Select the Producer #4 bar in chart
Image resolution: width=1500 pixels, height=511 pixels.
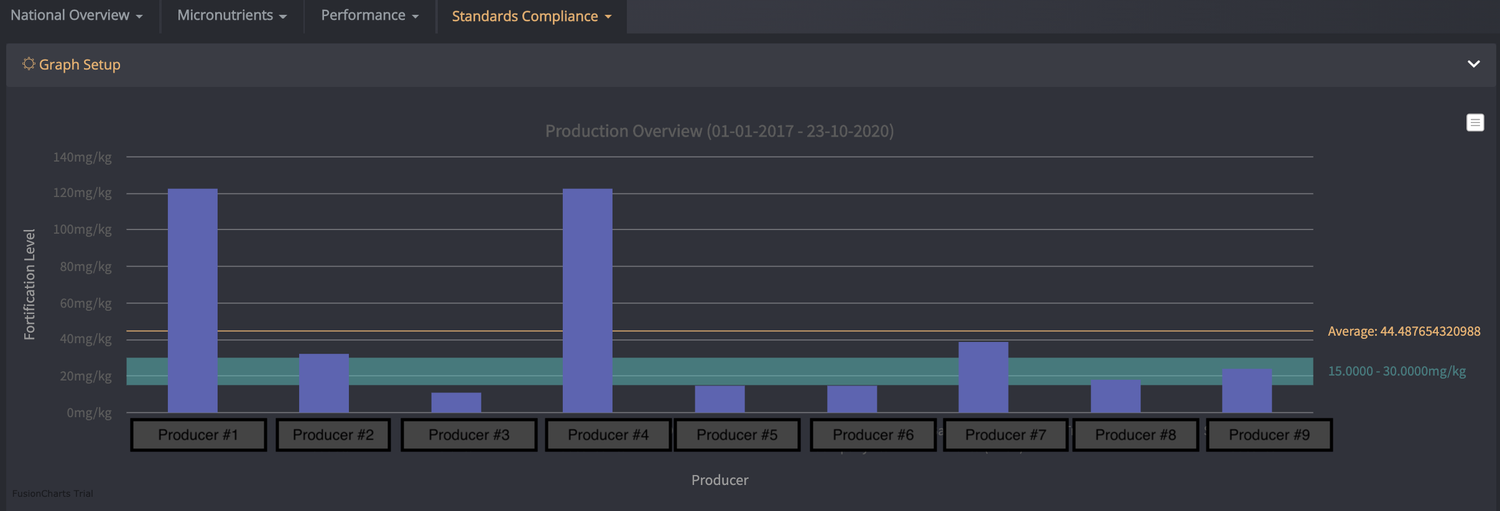pos(588,300)
